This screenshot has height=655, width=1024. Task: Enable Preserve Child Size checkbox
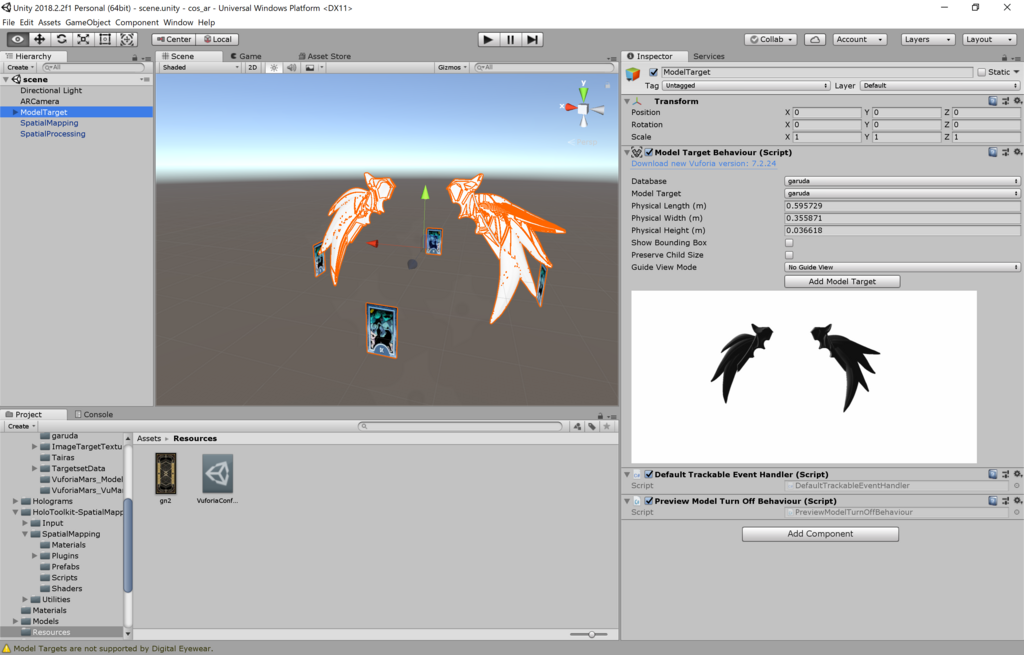pyautogui.click(x=789, y=255)
